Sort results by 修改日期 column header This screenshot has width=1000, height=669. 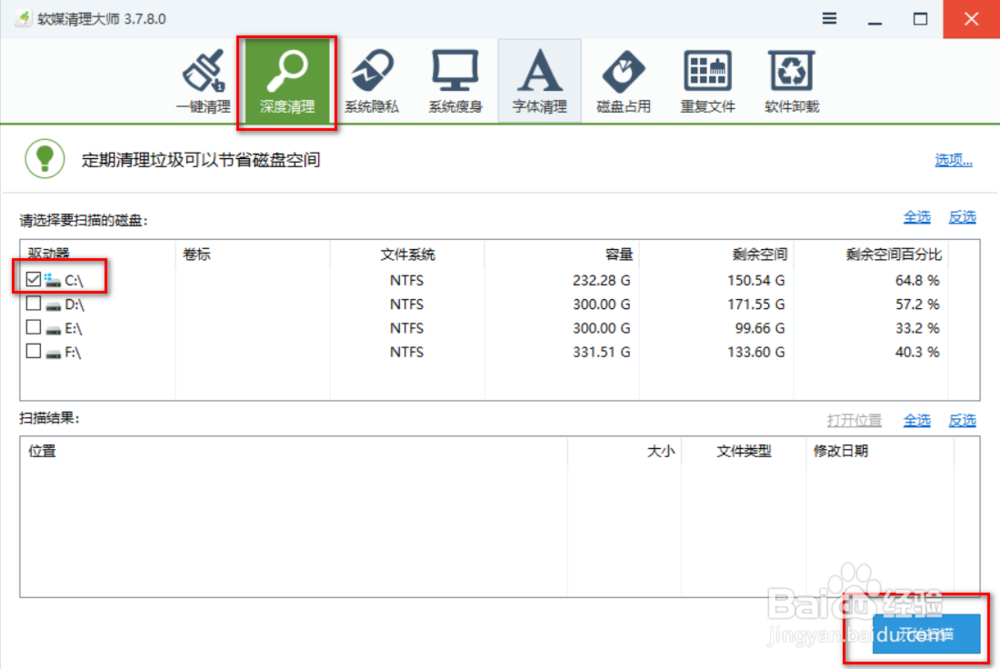(x=840, y=451)
